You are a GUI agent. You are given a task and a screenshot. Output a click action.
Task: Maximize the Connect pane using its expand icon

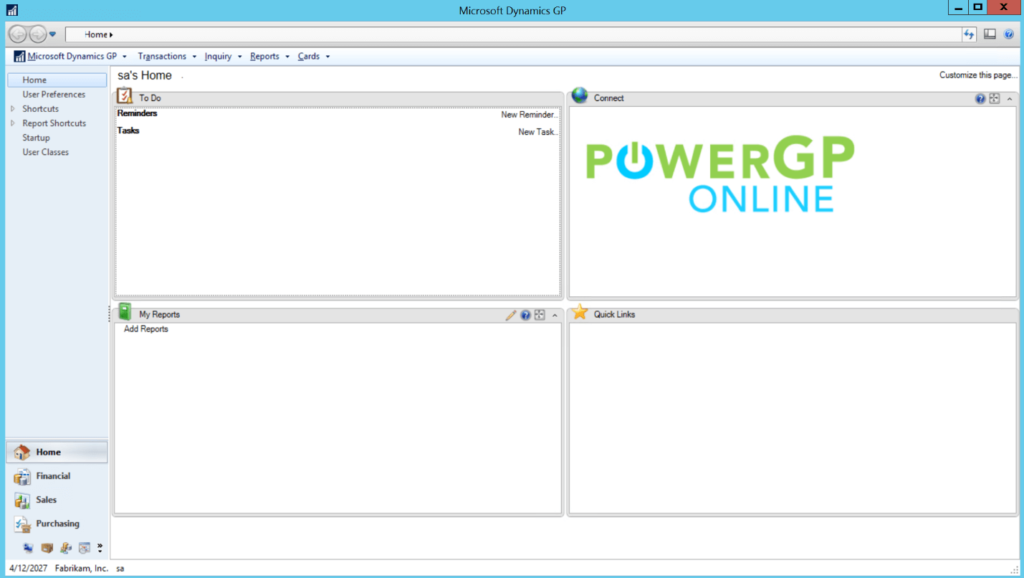995,98
